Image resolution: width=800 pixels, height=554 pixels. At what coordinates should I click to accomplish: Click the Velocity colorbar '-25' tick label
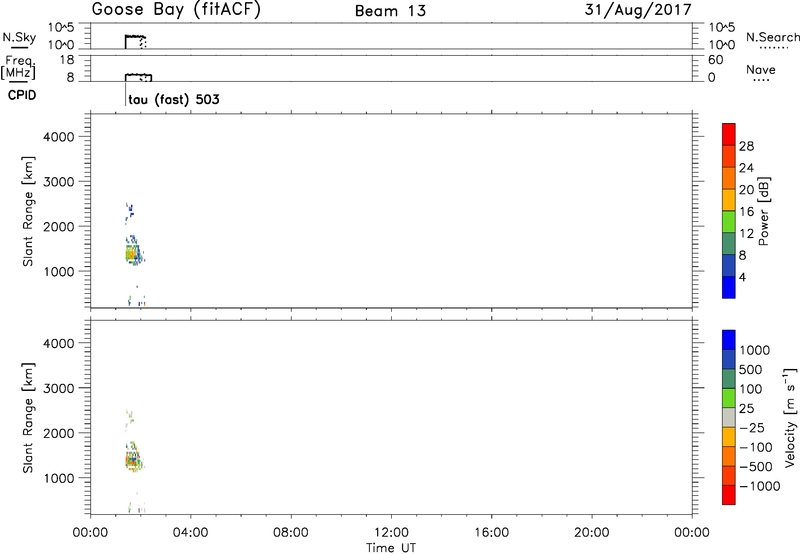(751, 427)
